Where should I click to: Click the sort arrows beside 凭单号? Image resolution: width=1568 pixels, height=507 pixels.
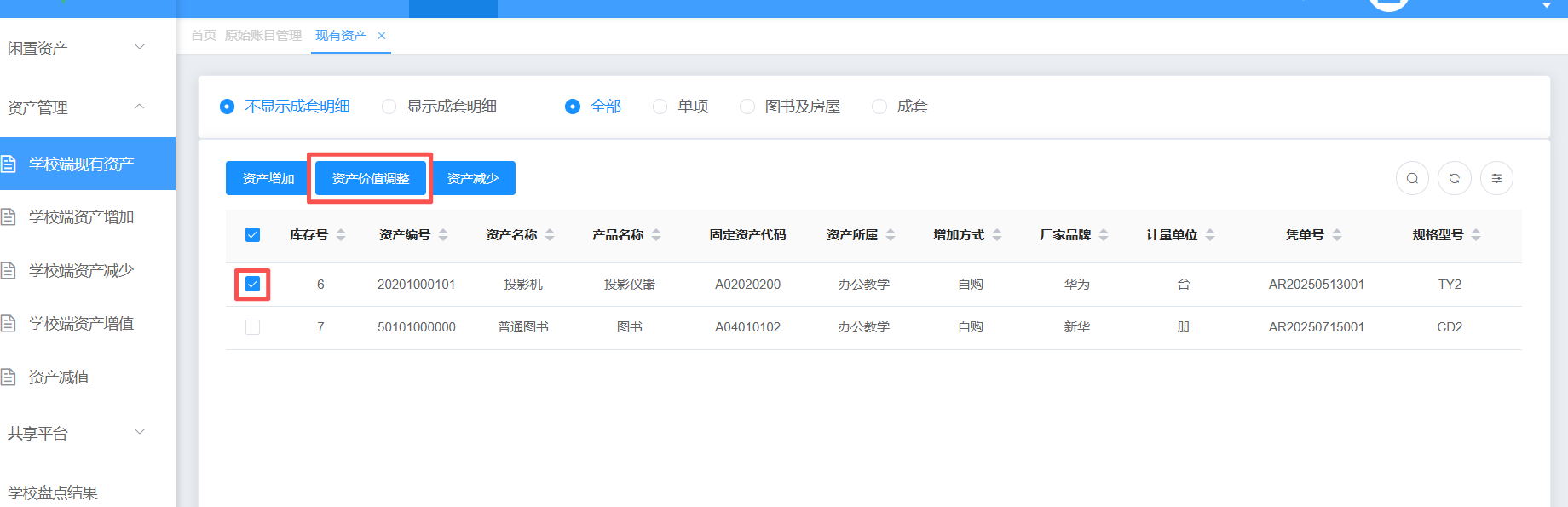click(1337, 235)
